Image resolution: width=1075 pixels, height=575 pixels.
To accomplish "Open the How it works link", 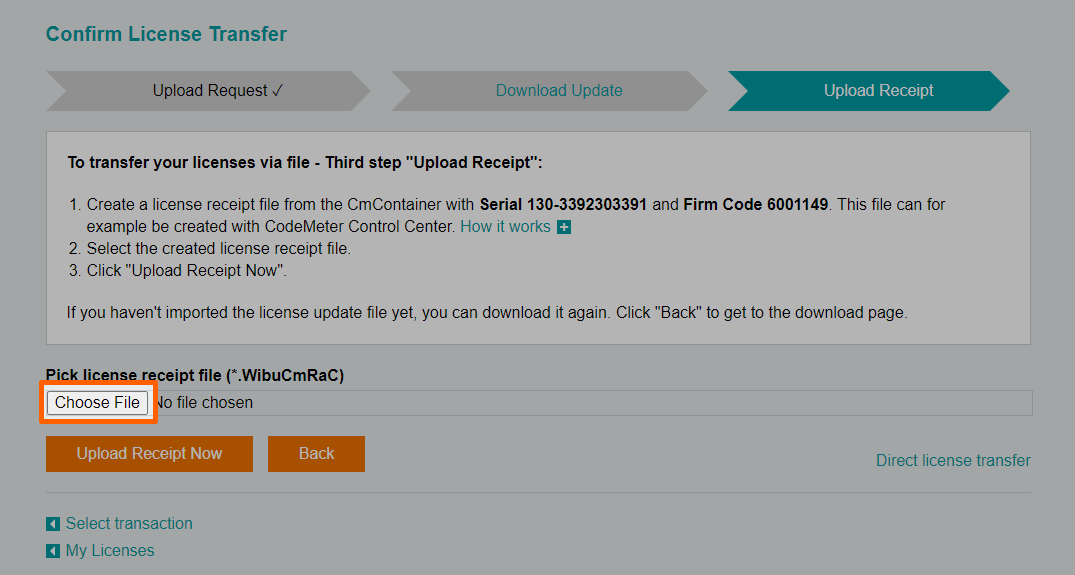I will tap(505, 227).
